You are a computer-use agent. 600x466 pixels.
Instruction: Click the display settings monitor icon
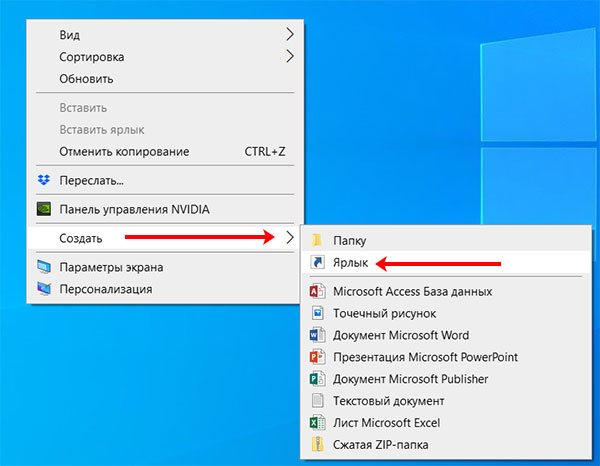(x=44, y=267)
